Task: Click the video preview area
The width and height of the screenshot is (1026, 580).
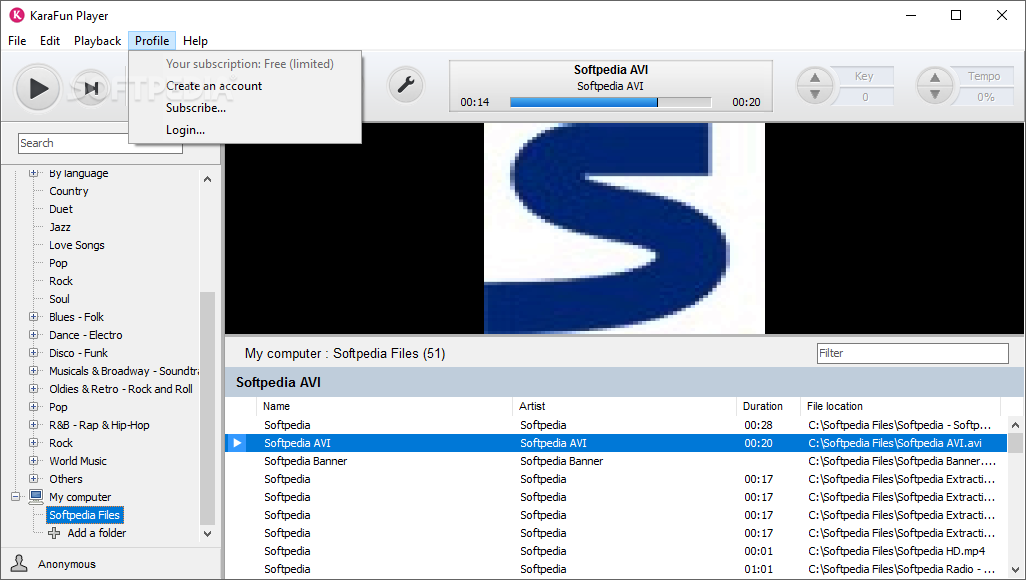Action: [x=624, y=228]
